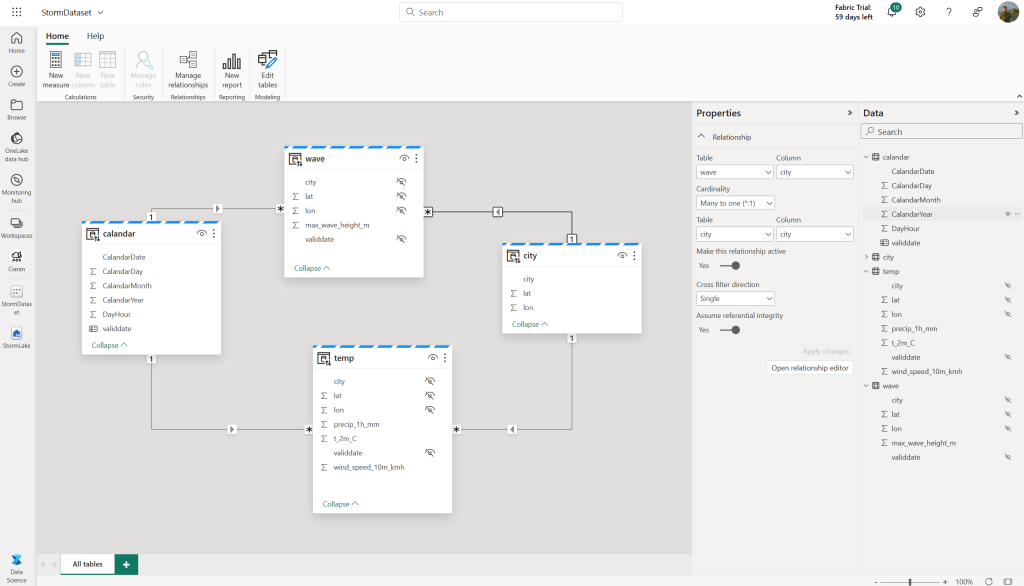Viewport: 1024px width, 586px height.
Task: Open the app launcher grid icon
Action: 16,12
